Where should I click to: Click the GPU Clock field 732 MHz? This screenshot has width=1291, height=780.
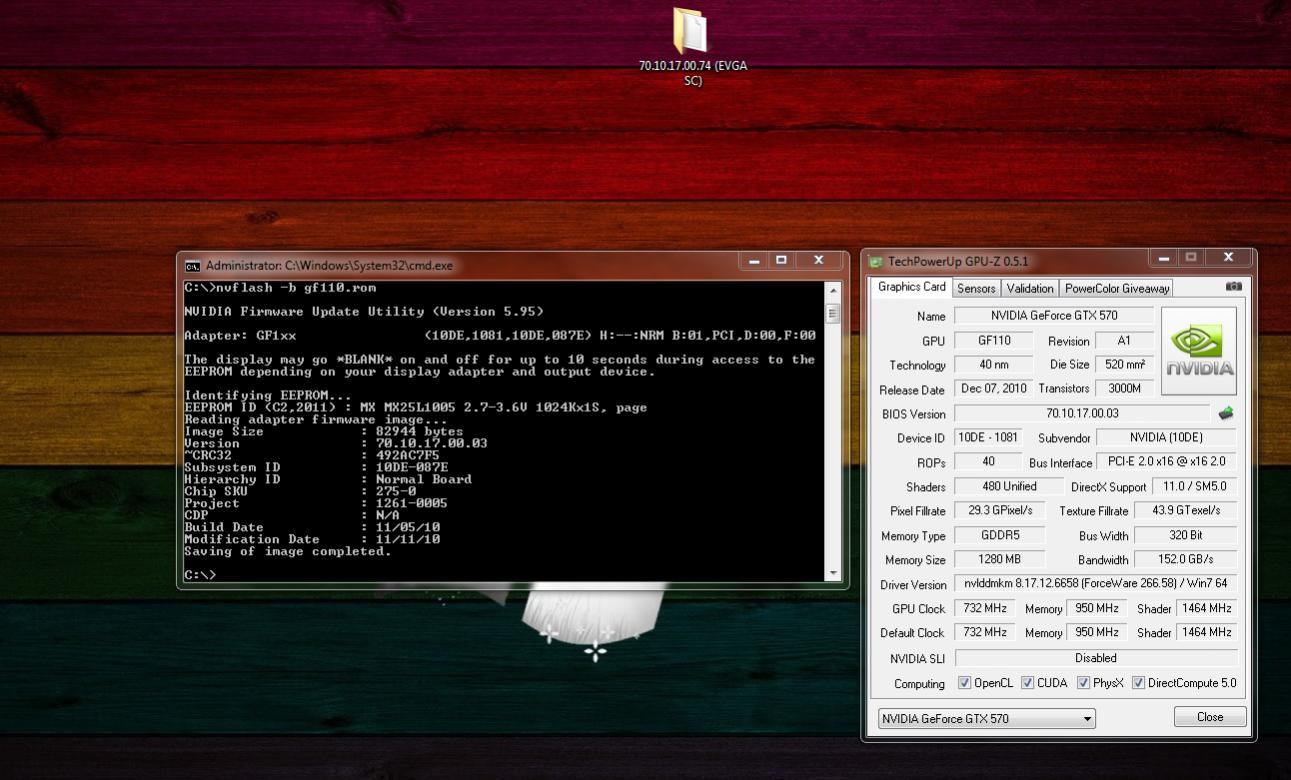point(985,608)
